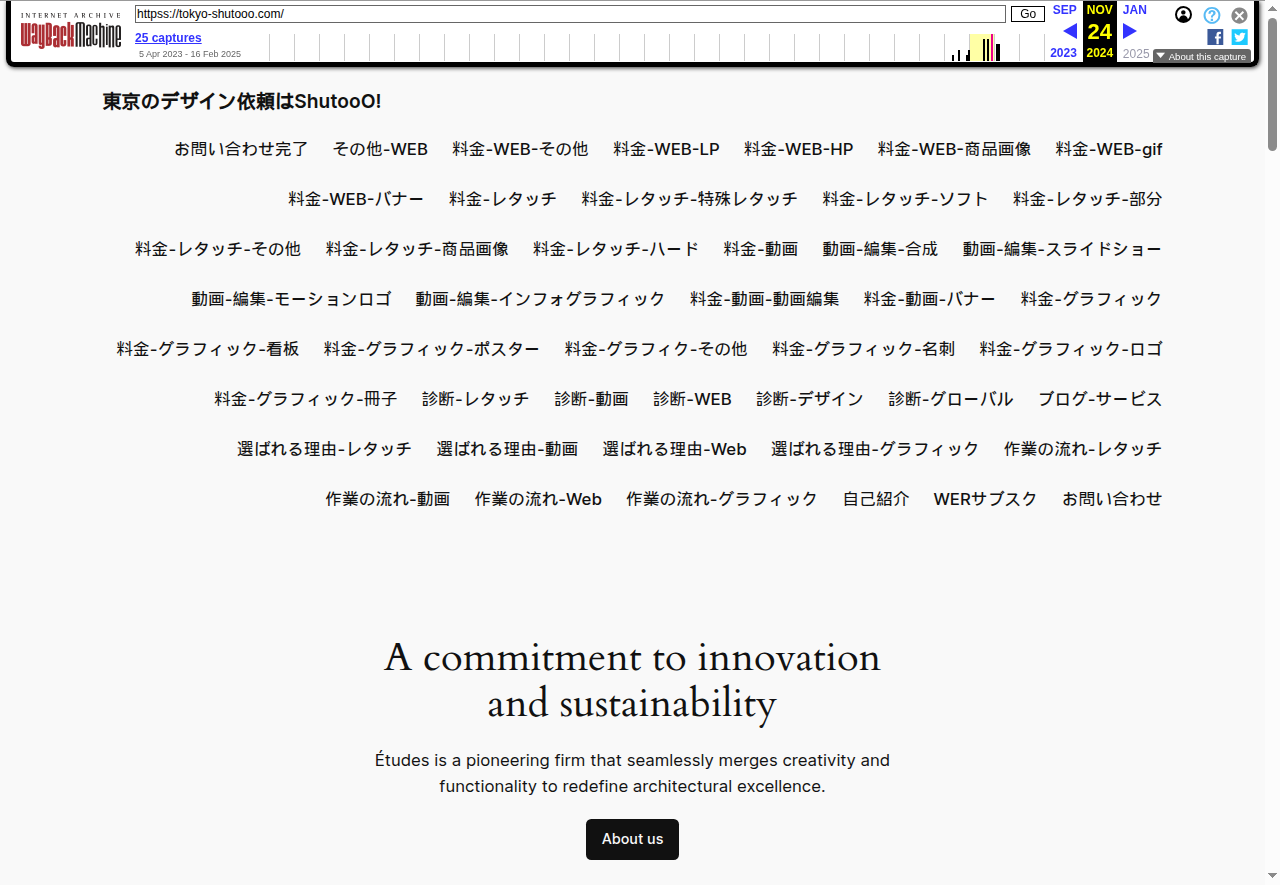
Task: Select 自己紹介 in navigation
Action: 875,499
